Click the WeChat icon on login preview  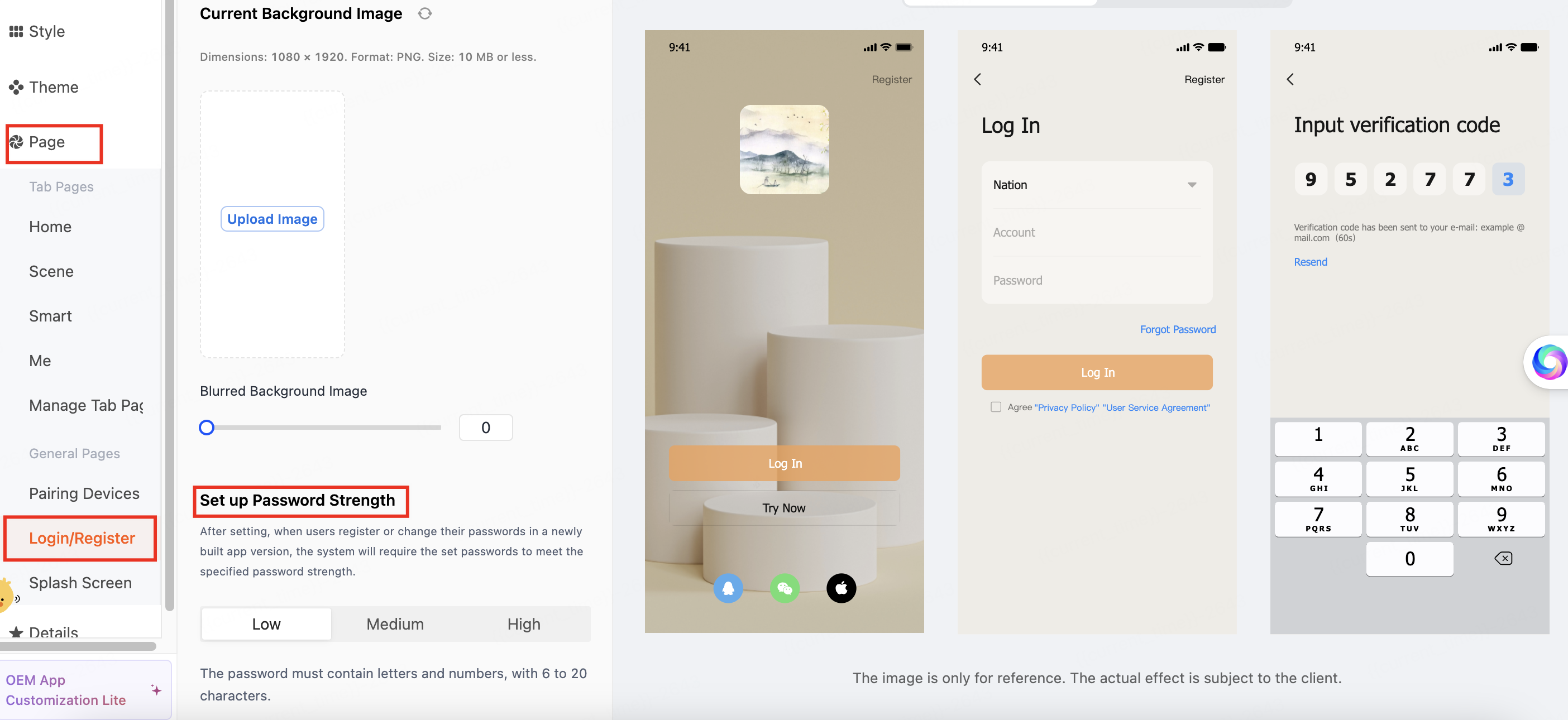point(785,588)
